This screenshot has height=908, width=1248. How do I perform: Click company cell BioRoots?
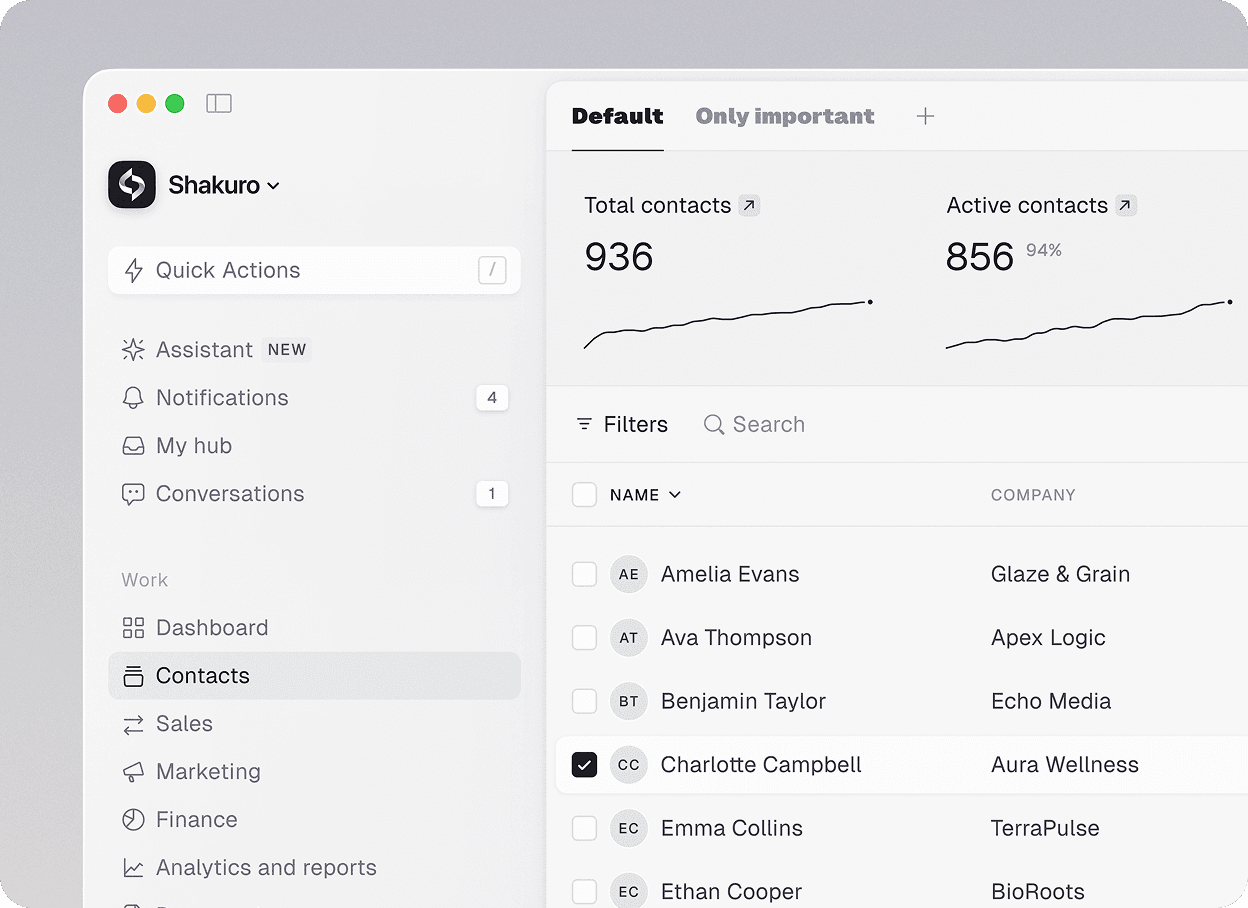point(1038,892)
